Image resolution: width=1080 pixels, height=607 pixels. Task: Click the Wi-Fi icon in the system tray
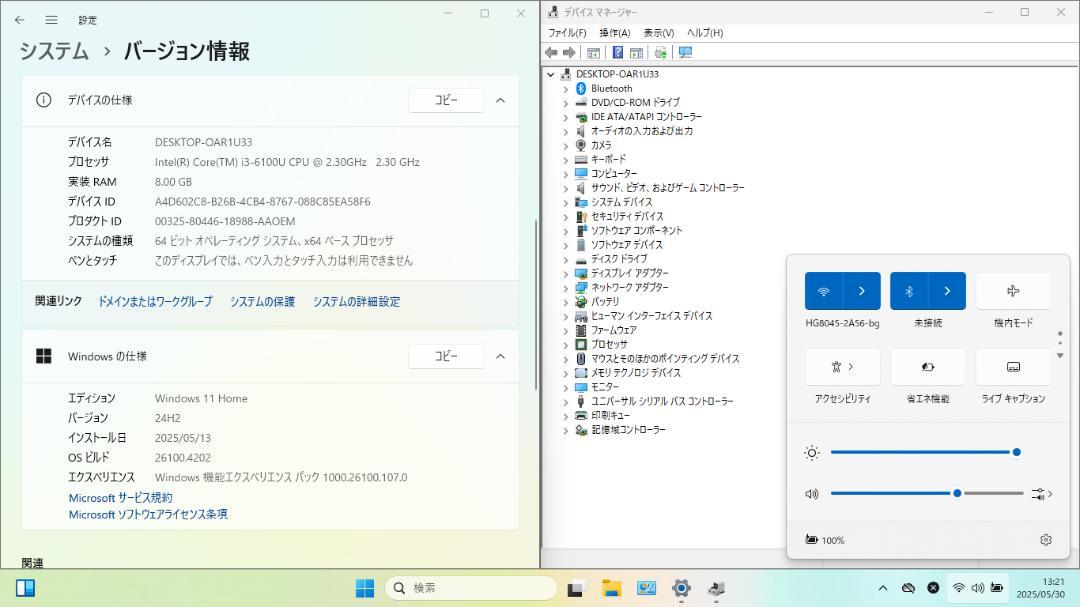(958, 588)
